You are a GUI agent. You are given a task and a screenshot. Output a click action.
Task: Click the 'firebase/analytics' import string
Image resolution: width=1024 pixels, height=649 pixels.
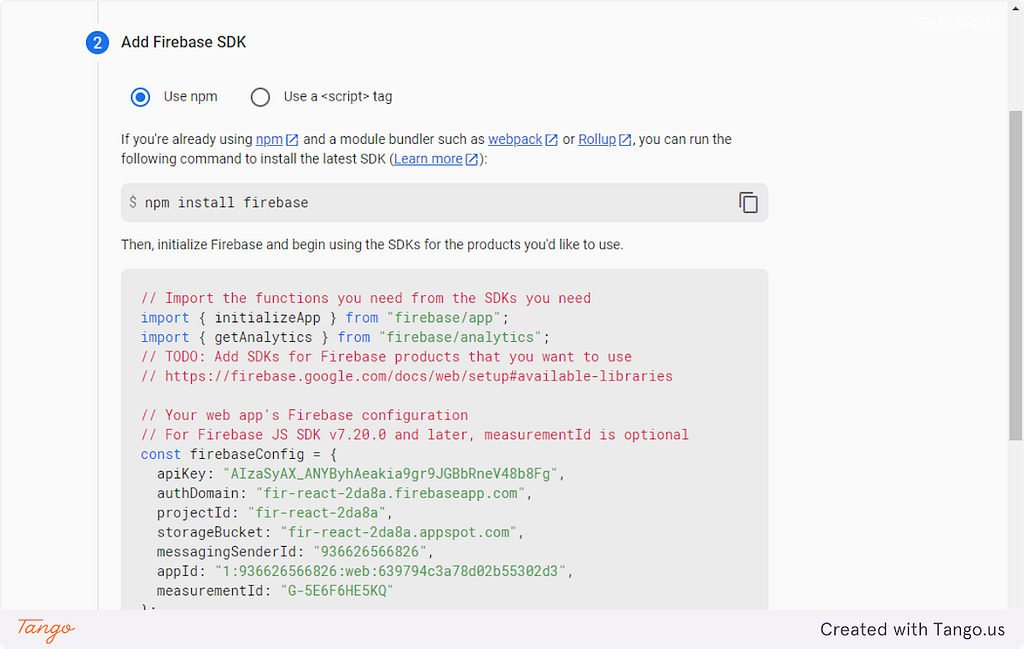pyautogui.click(x=460, y=338)
